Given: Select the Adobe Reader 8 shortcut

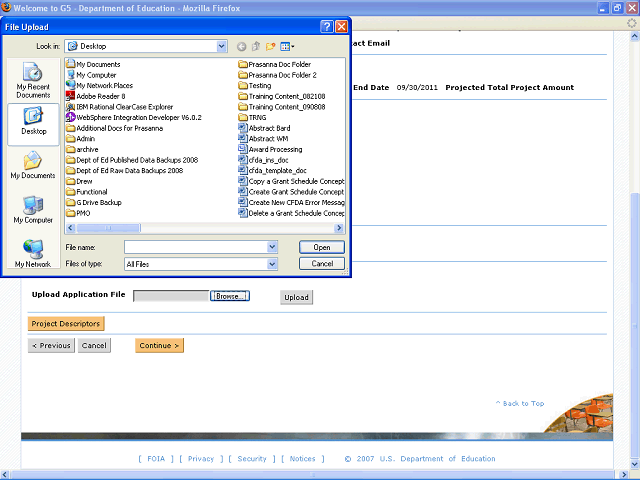Looking at the screenshot, I should [96, 96].
